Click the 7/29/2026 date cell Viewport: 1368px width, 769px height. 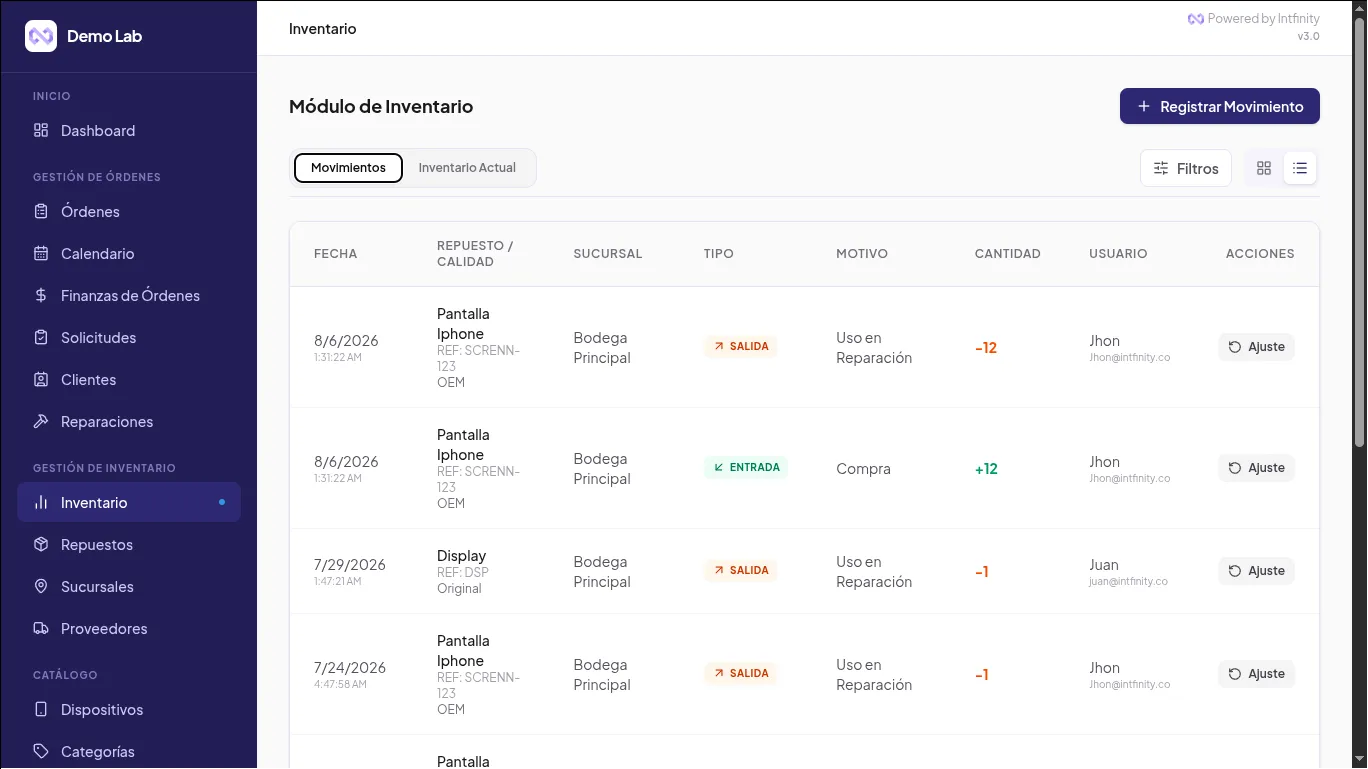(350, 565)
